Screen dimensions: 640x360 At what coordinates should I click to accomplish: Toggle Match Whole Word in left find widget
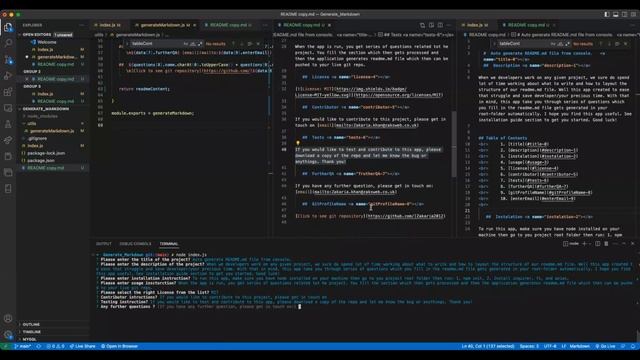coord(193,44)
